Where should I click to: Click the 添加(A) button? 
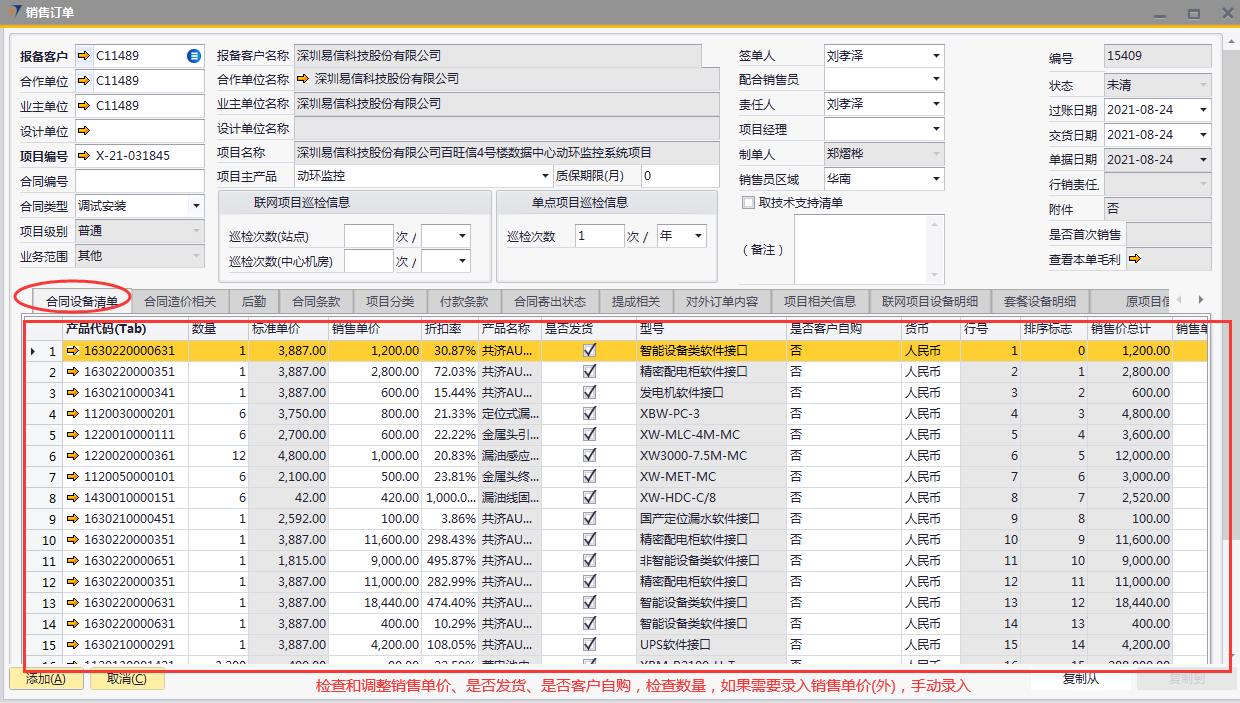(x=46, y=679)
